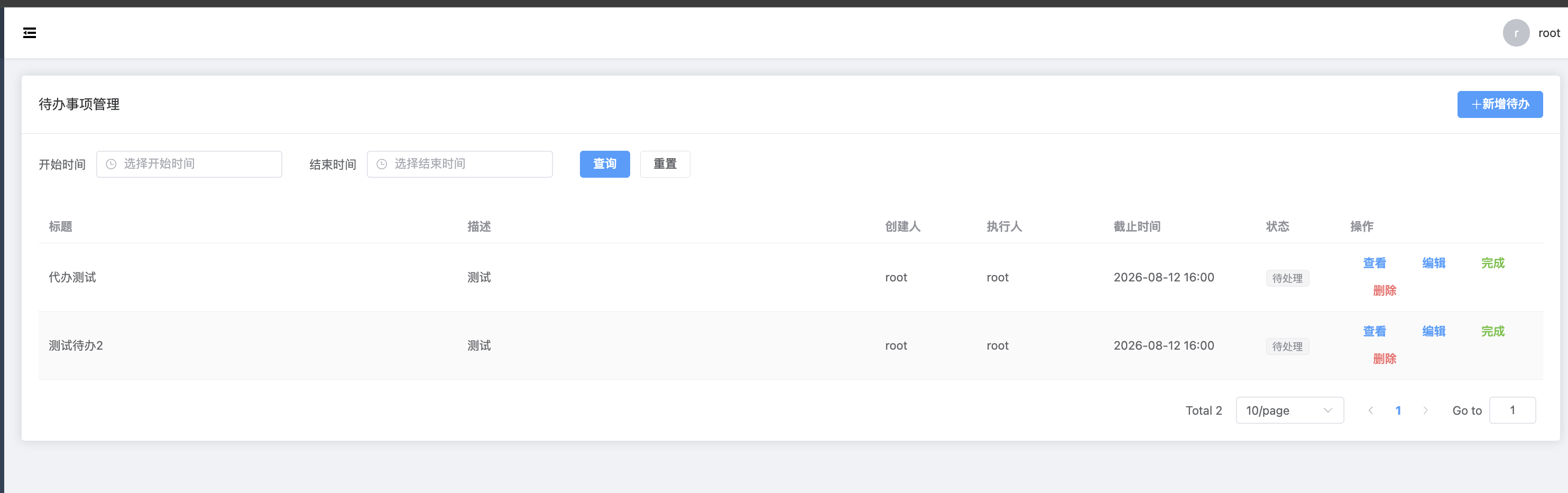Open the 10/page size dropdown
1568x493 pixels.
pyautogui.click(x=1289, y=410)
